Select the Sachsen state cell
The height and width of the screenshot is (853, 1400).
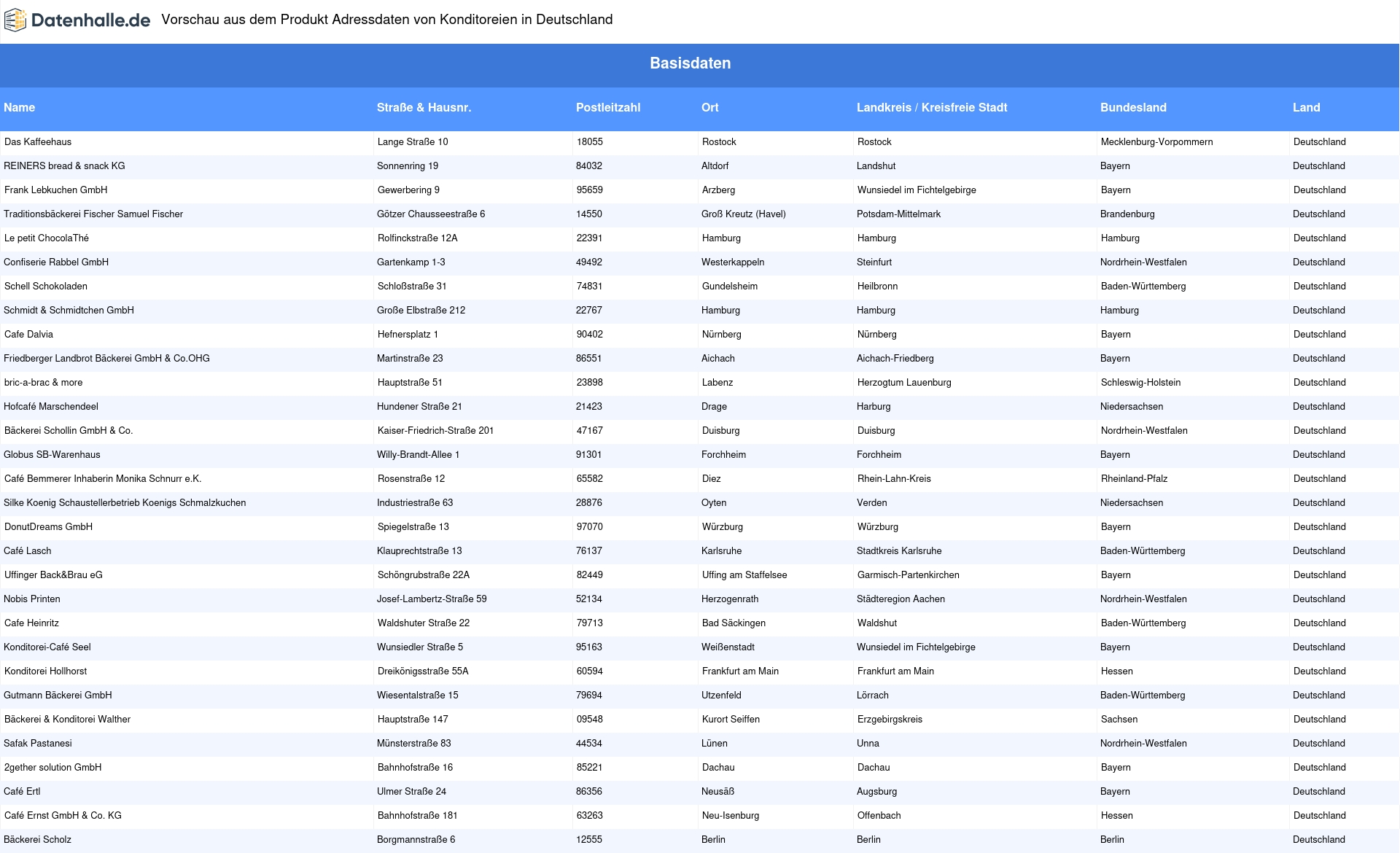coord(1119,720)
